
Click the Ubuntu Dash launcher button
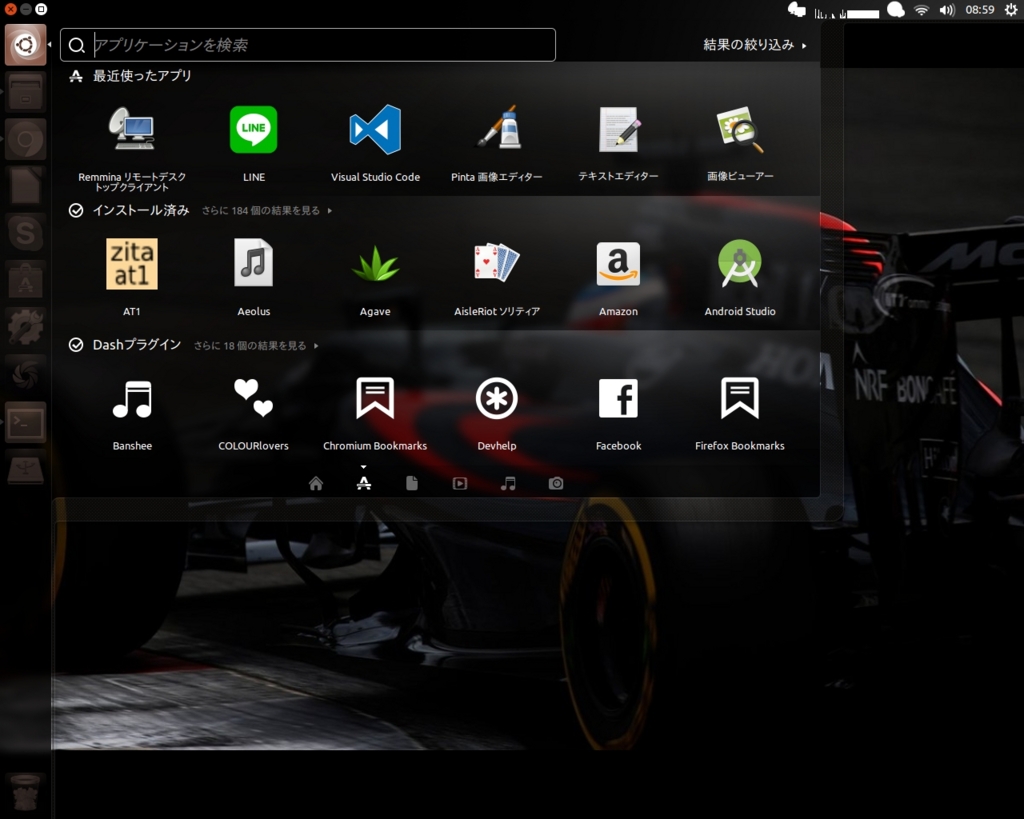(25, 45)
